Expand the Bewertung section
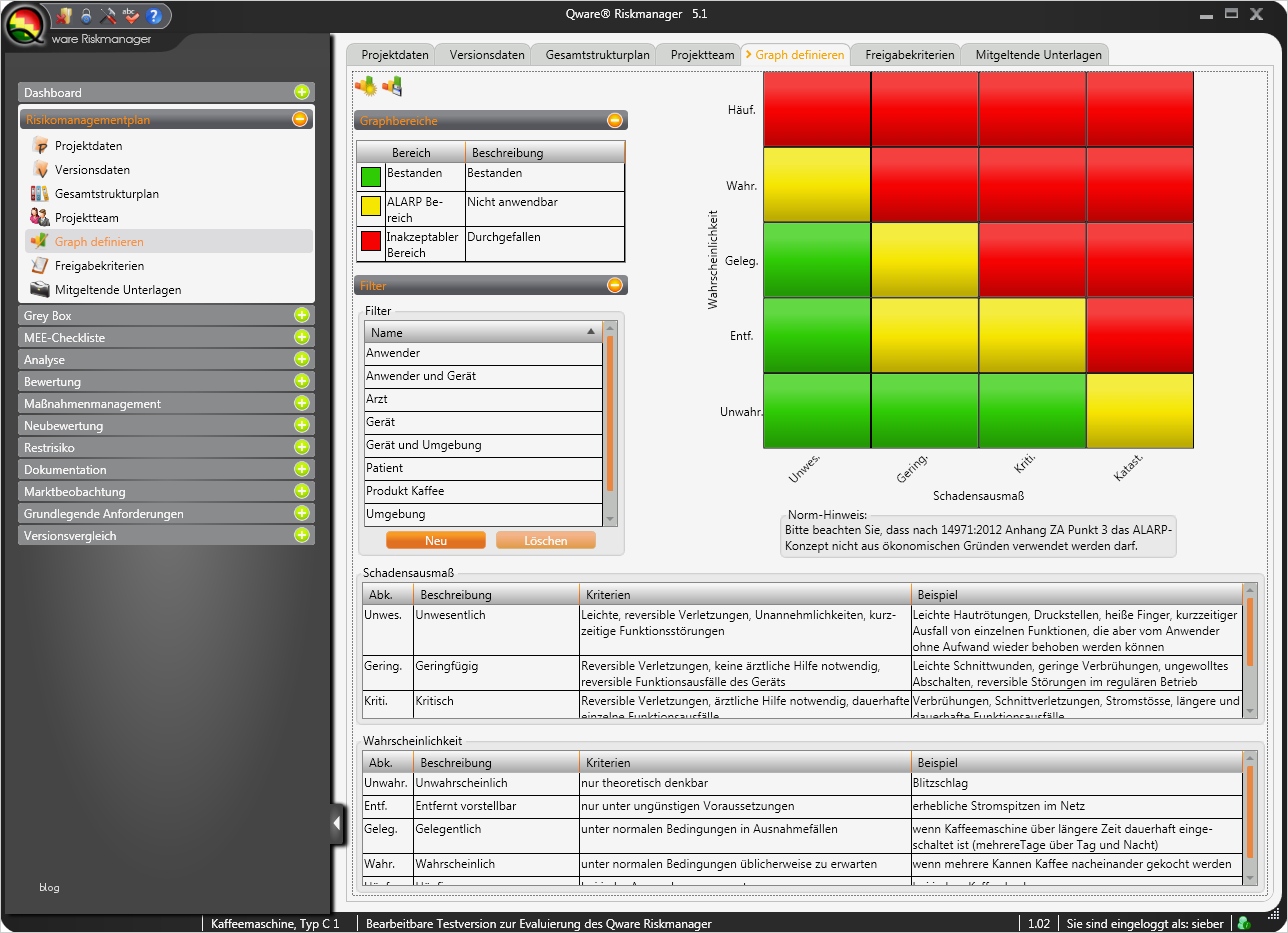 pyautogui.click(x=301, y=381)
